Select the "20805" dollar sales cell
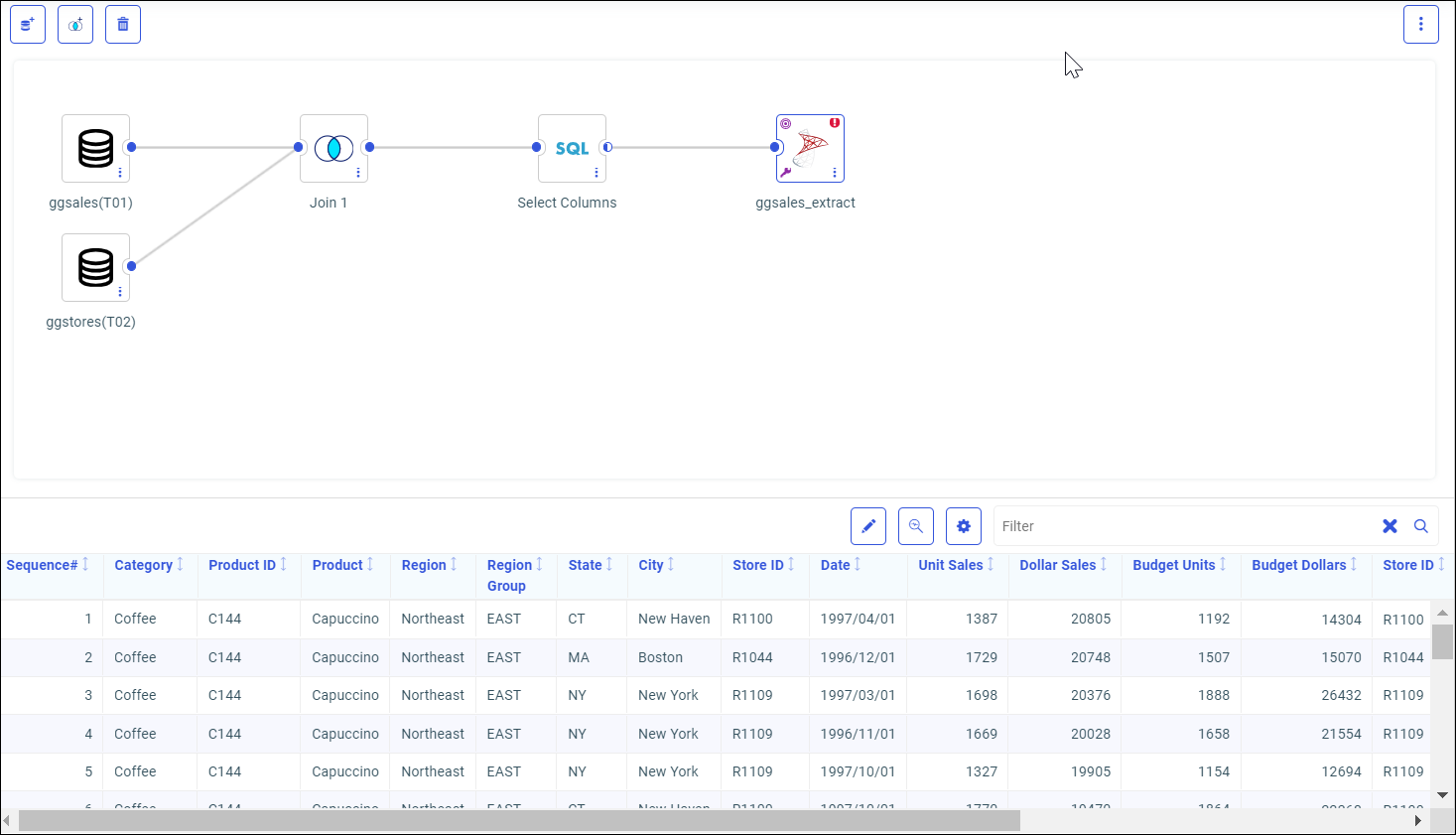 coord(1091,619)
